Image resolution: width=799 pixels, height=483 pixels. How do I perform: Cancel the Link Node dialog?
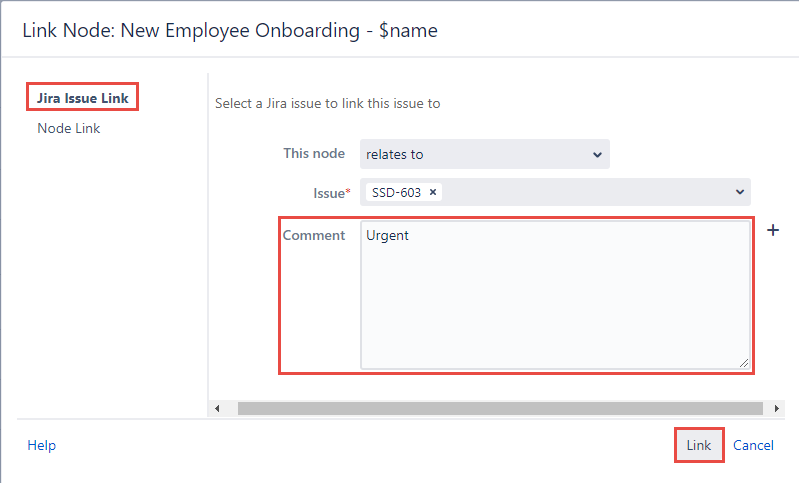[753, 445]
